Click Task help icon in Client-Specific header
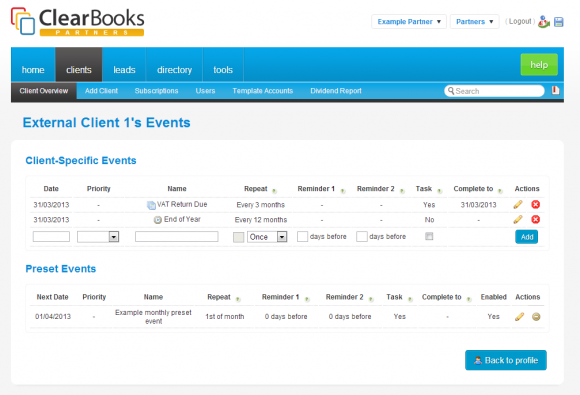Viewport: 580px width, 395px height. point(439,191)
